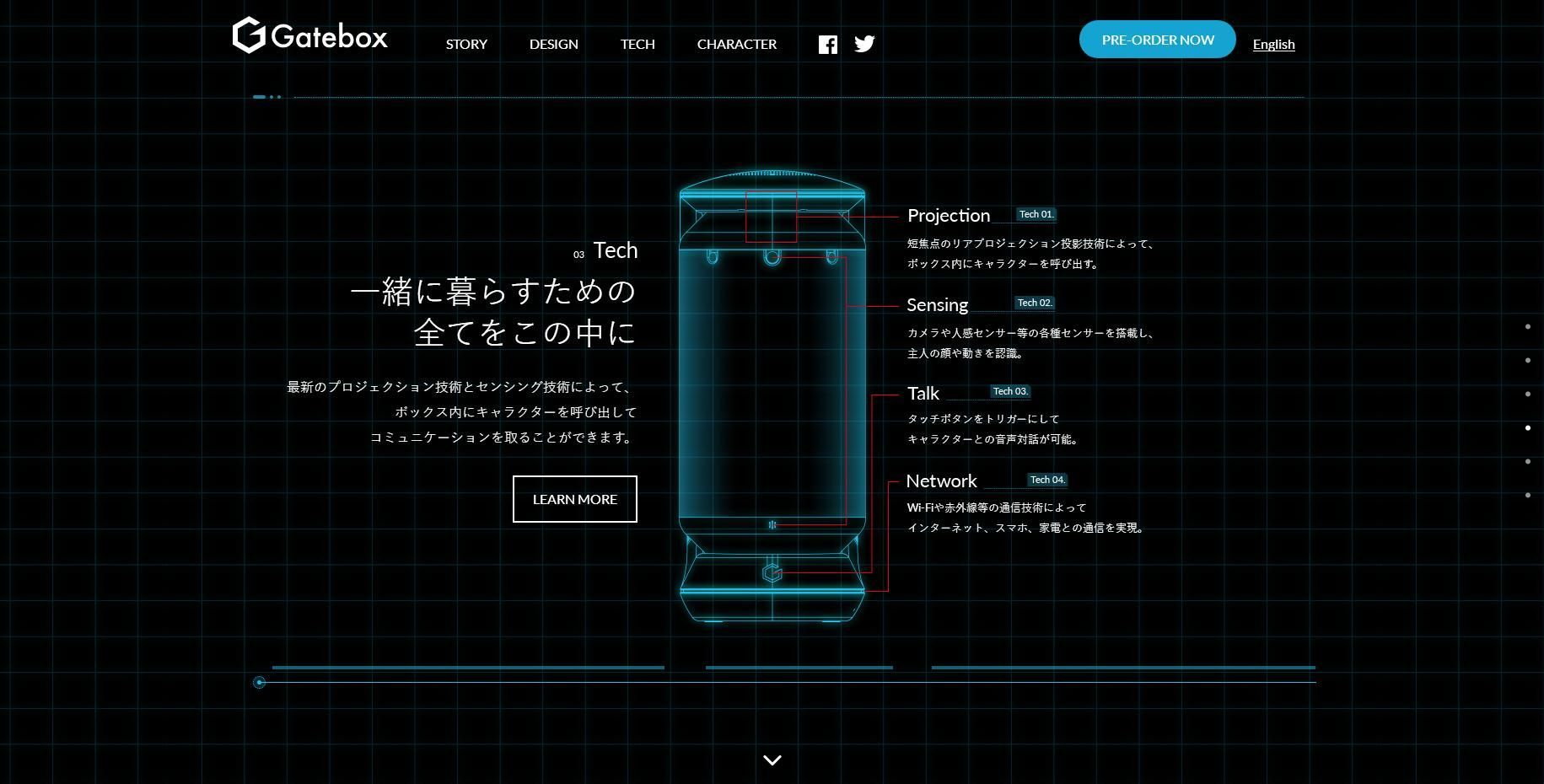Select the Talk tech heading

(x=923, y=394)
